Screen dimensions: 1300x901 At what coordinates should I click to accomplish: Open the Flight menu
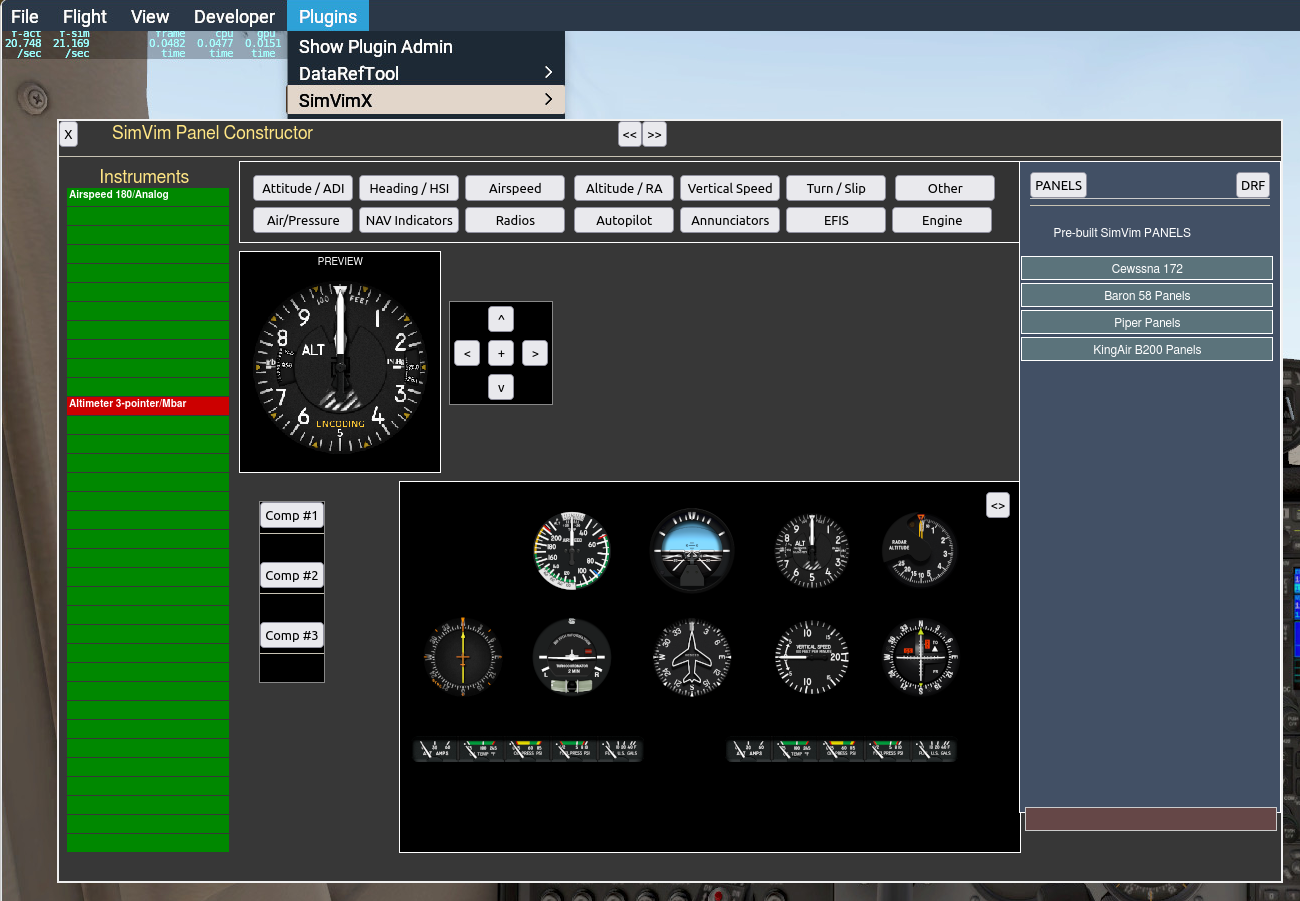(x=85, y=16)
